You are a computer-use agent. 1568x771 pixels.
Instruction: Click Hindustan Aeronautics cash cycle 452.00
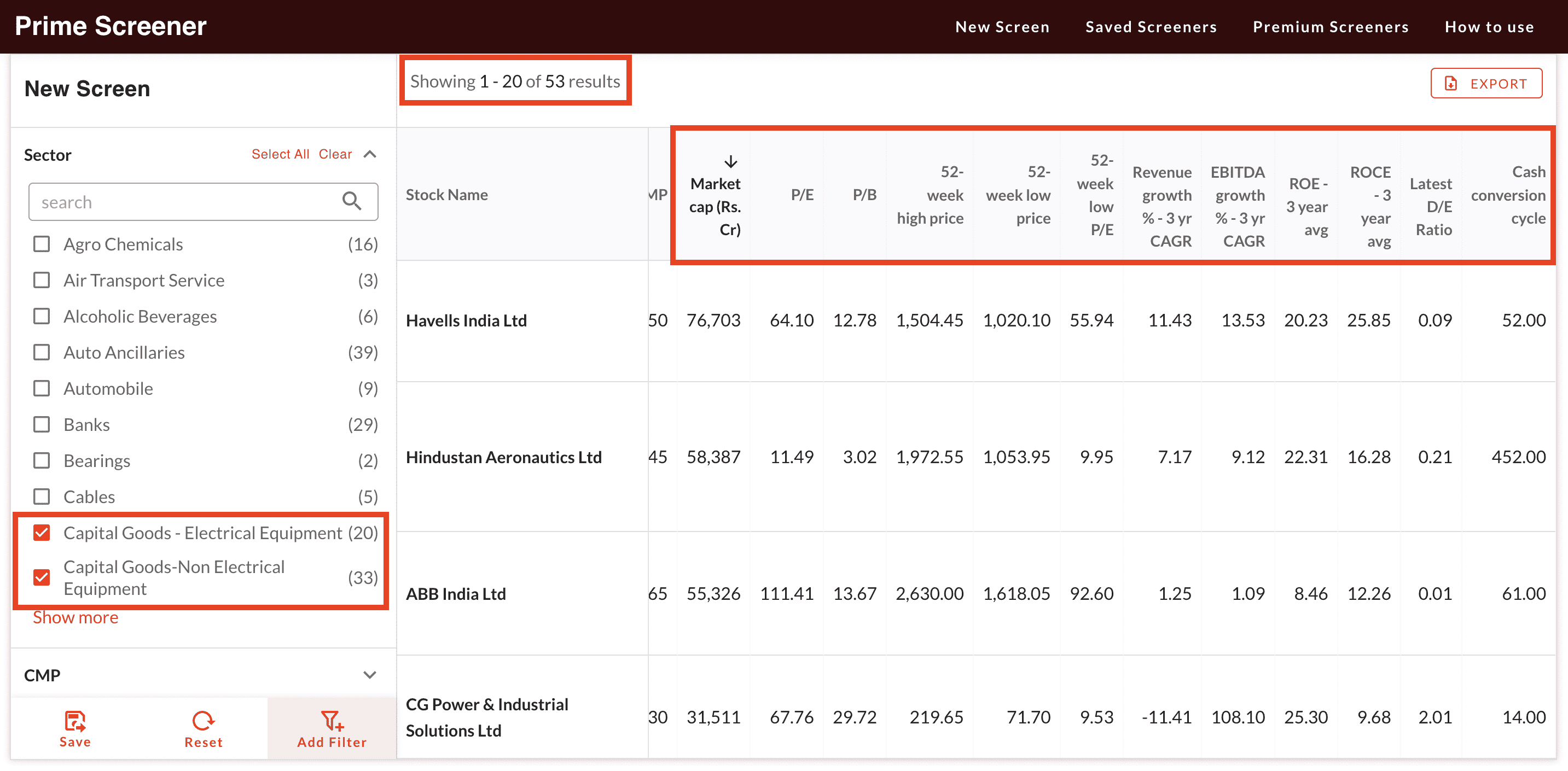coord(1518,457)
